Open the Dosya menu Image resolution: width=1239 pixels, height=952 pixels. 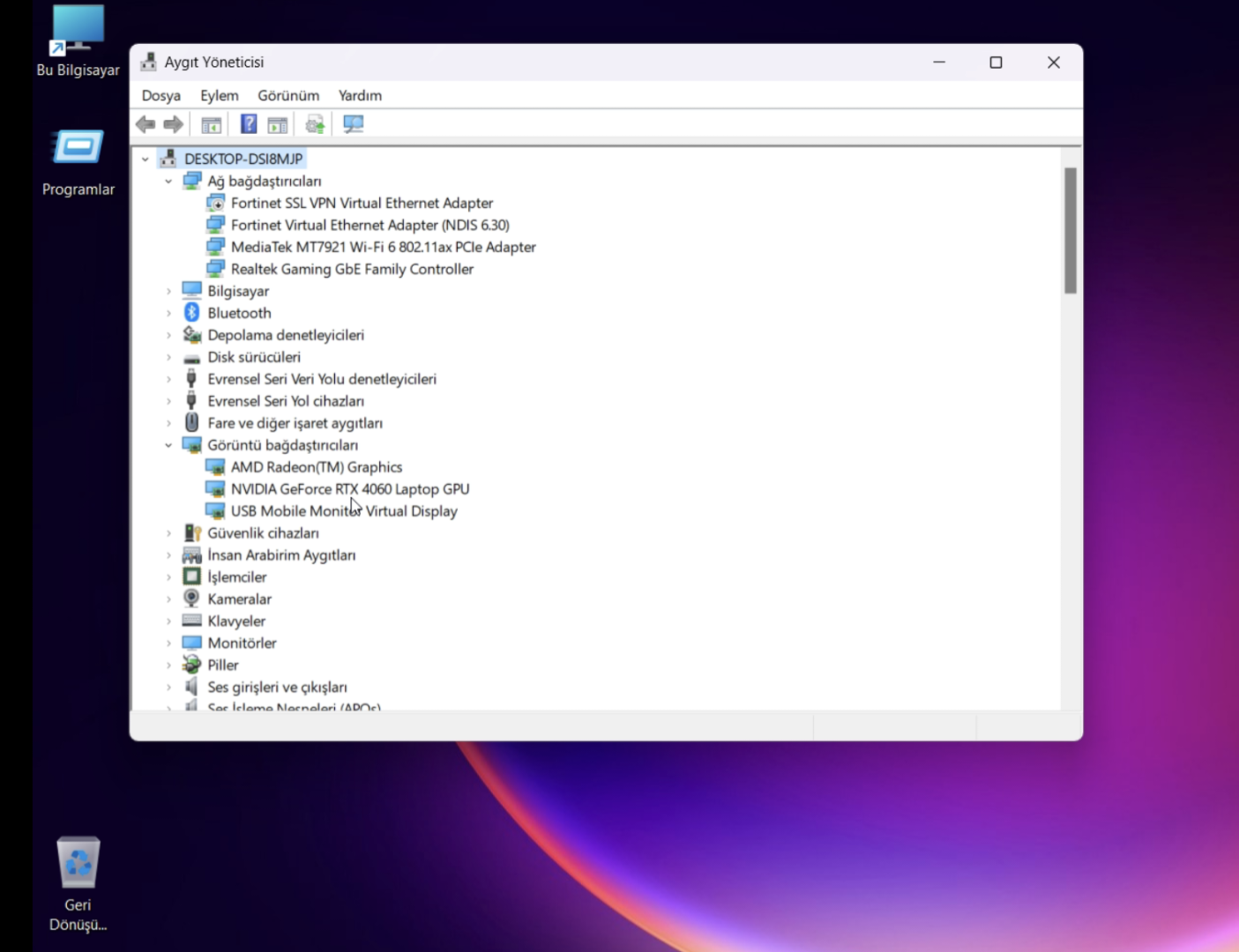[x=161, y=95]
